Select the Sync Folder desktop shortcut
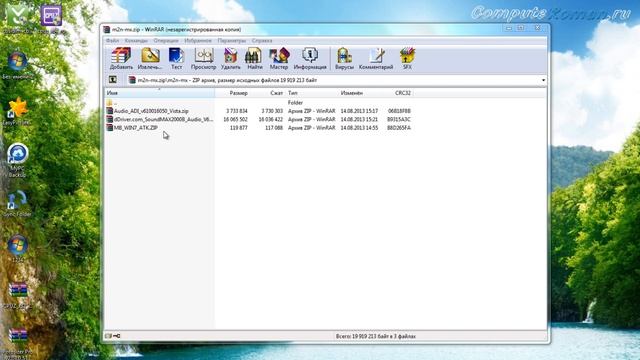This screenshot has width=640, height=360. click(17, 200)
